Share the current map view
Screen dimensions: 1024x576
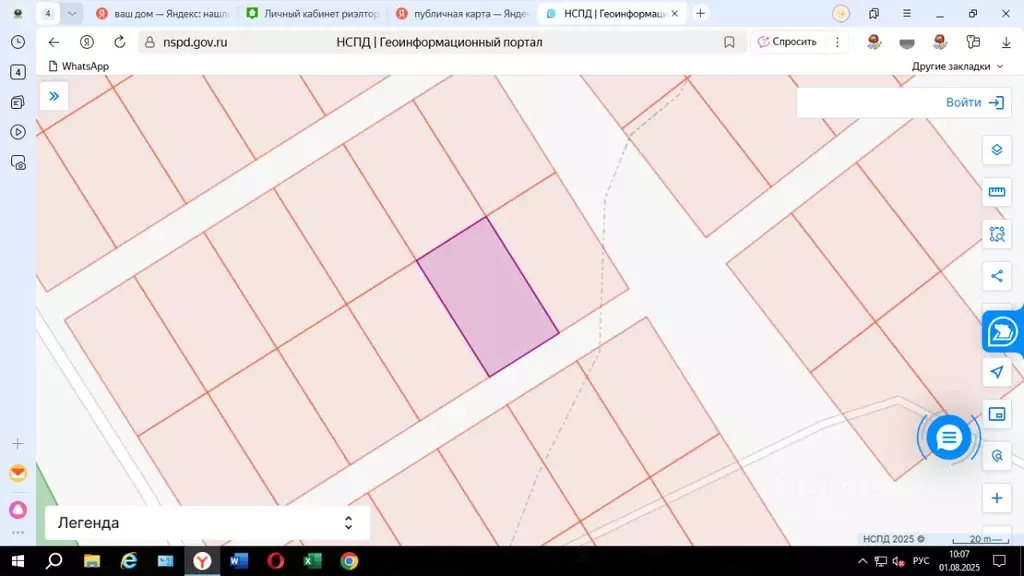tap(997, 276)
